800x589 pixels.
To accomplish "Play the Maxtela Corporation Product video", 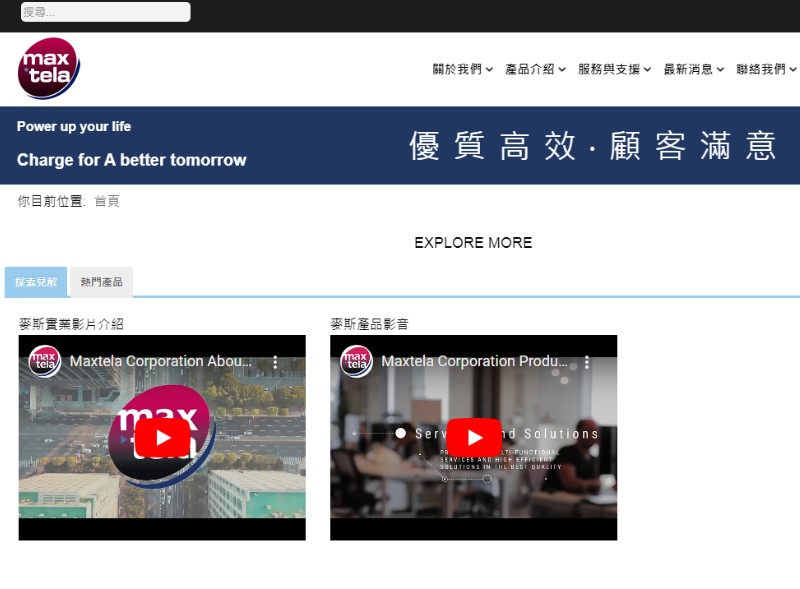I will coord(473,438).
